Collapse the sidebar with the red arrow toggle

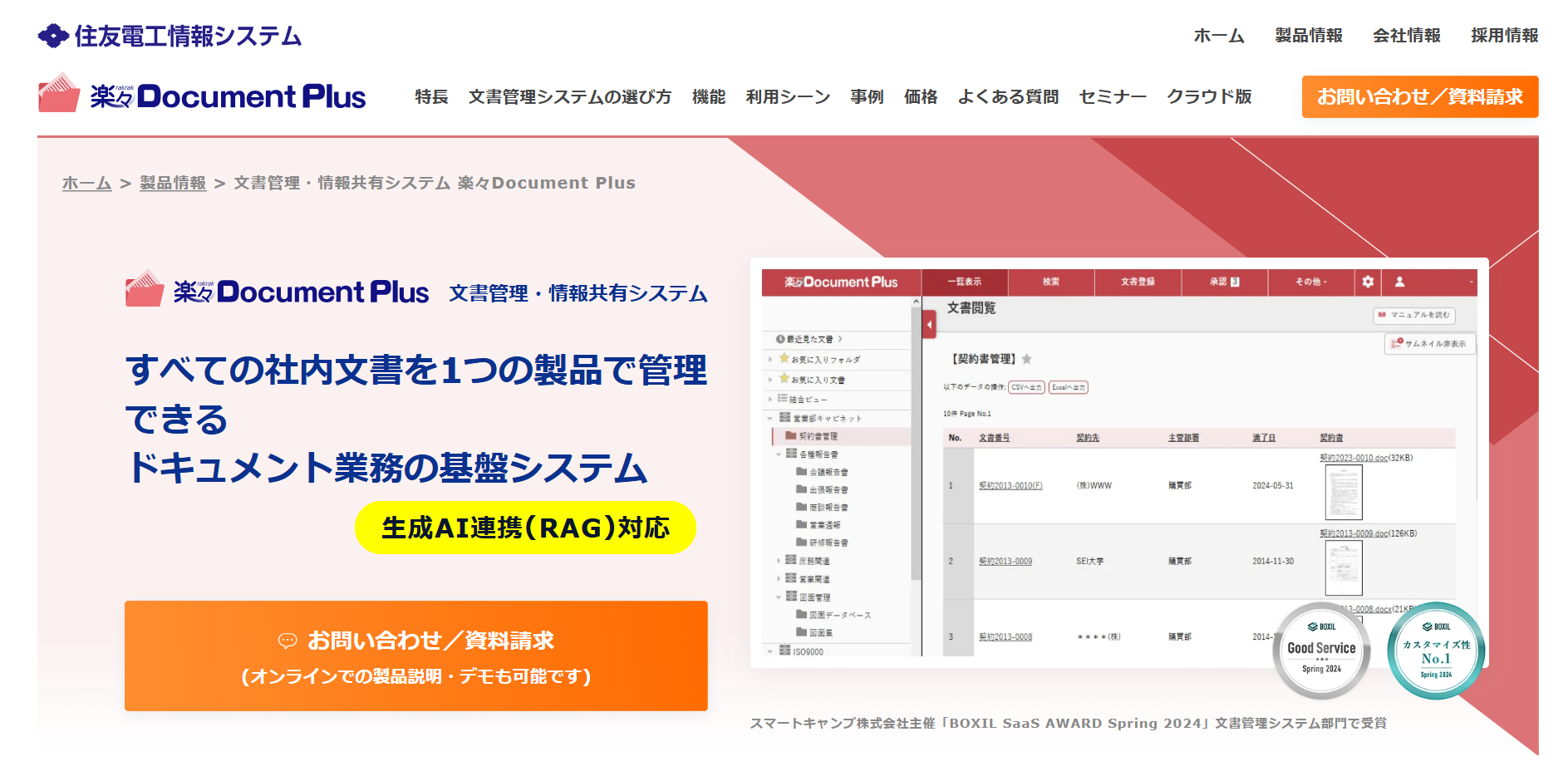coord(929,324)
